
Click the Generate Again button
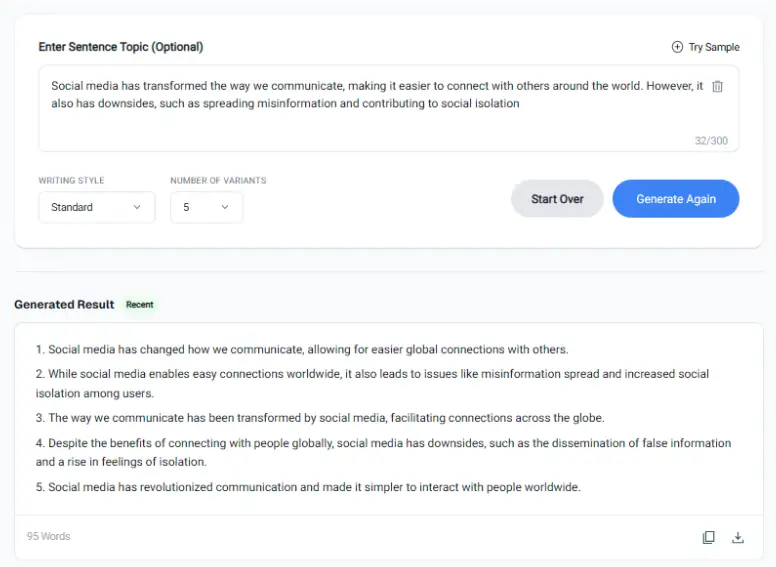click(x=676, y=199)
